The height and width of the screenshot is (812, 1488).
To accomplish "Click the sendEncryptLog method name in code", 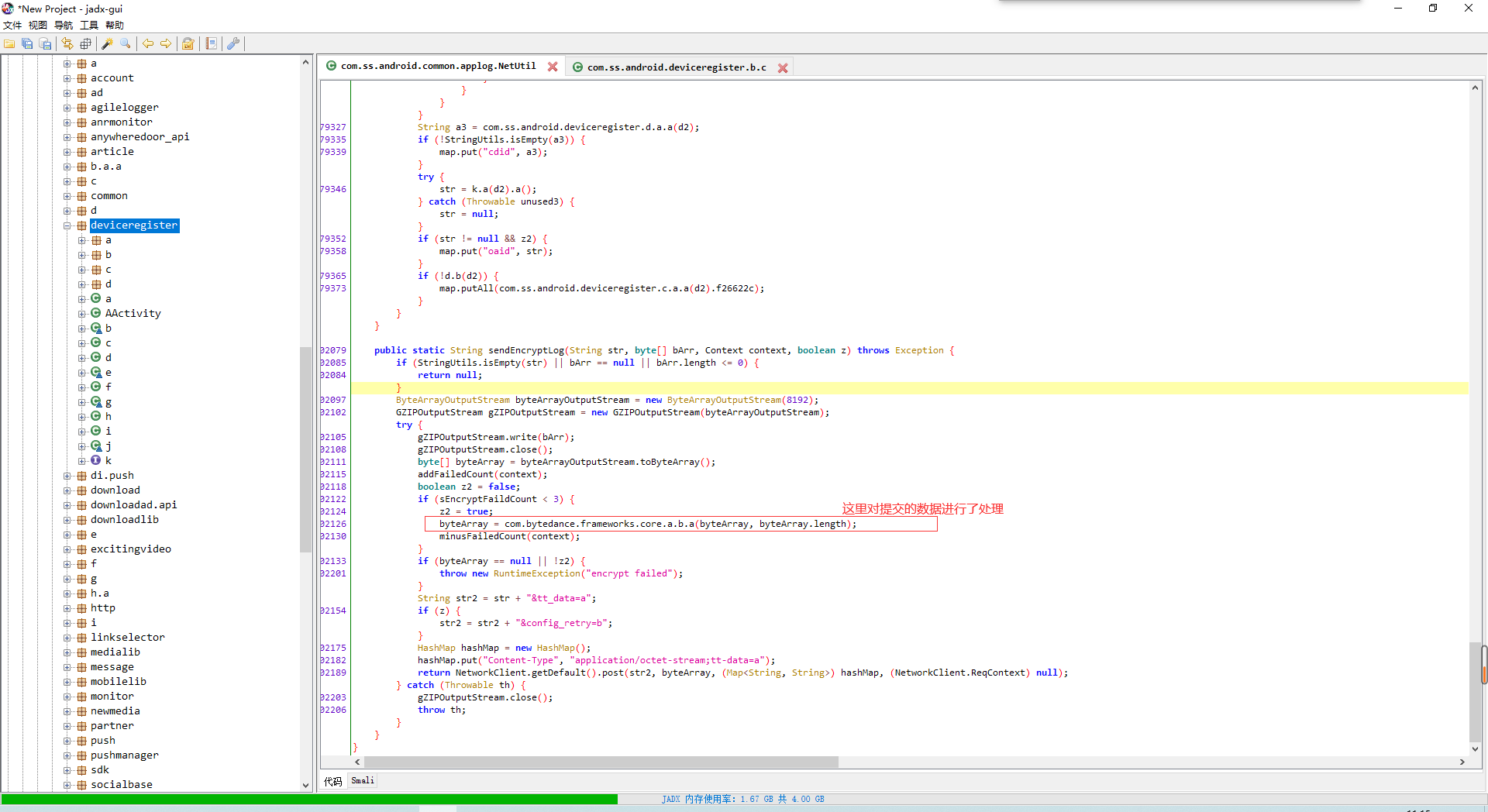I will pos(526,350).
